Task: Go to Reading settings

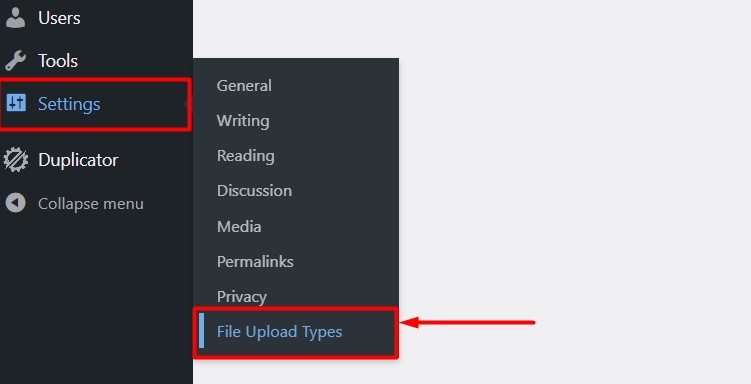Action: point(246,156)
